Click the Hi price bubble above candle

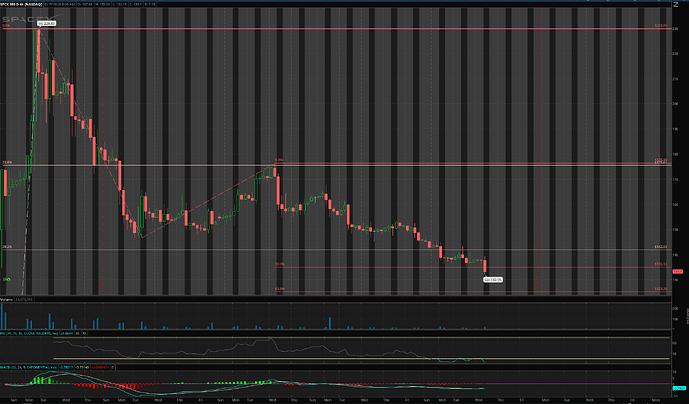pos(47,23)
